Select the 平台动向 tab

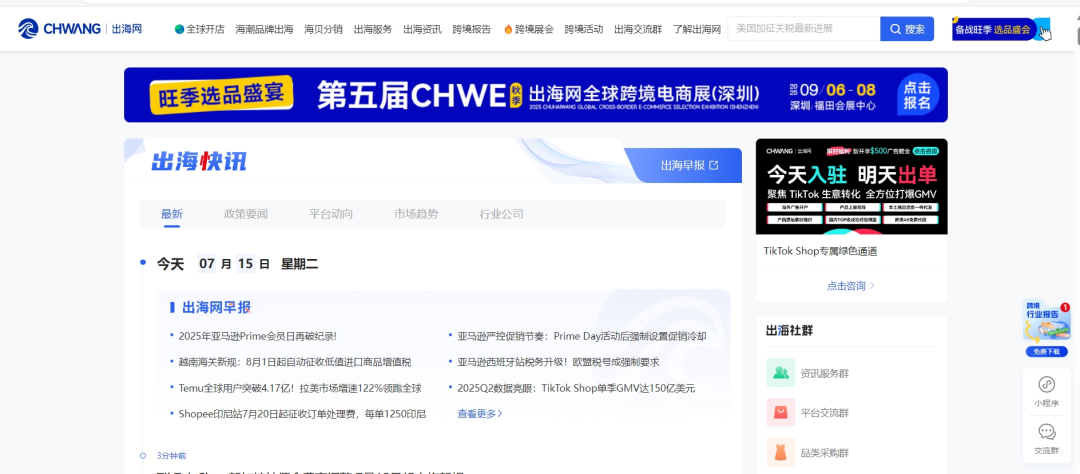[x=331, y=214]
